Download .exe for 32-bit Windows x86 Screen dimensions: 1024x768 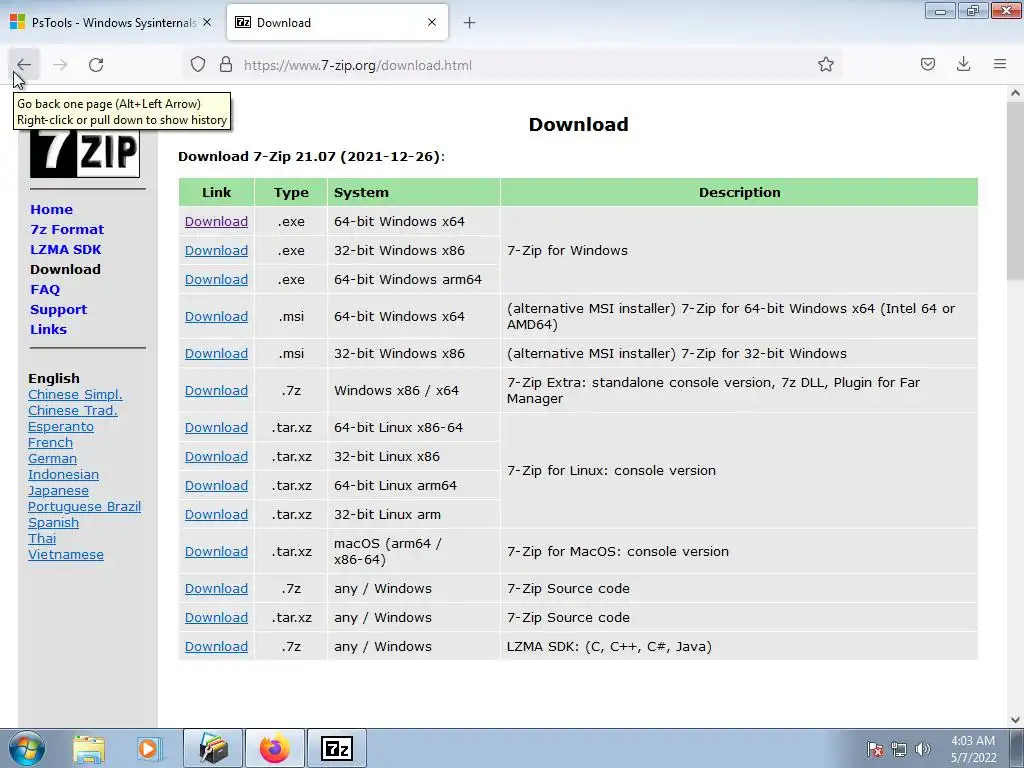tap(216, 250)
